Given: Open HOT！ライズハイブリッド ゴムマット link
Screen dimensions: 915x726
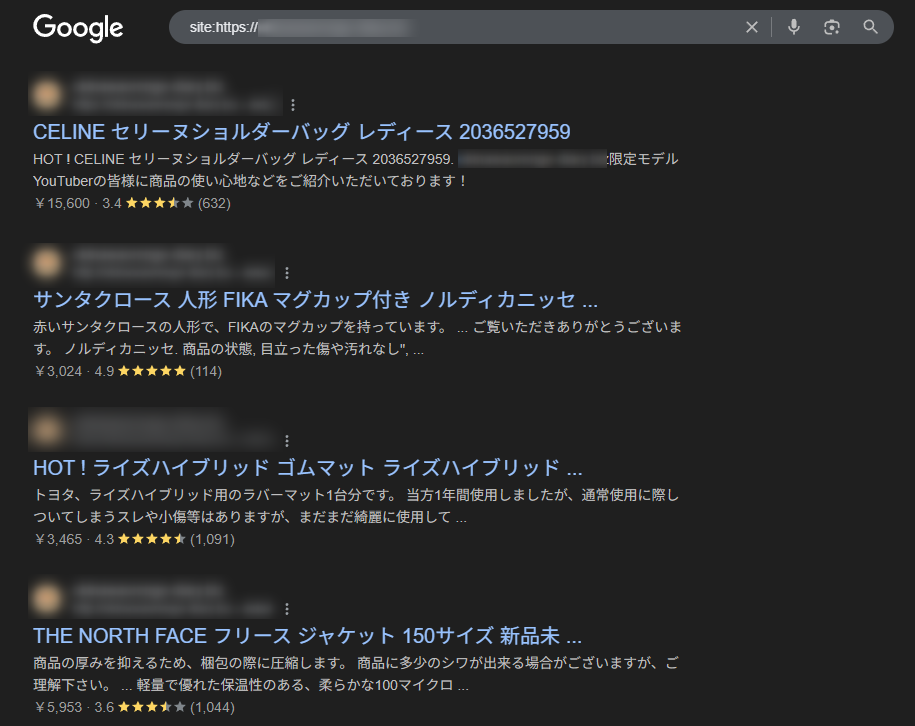Looking at the screenshot, I should click(x=307, y=468).
